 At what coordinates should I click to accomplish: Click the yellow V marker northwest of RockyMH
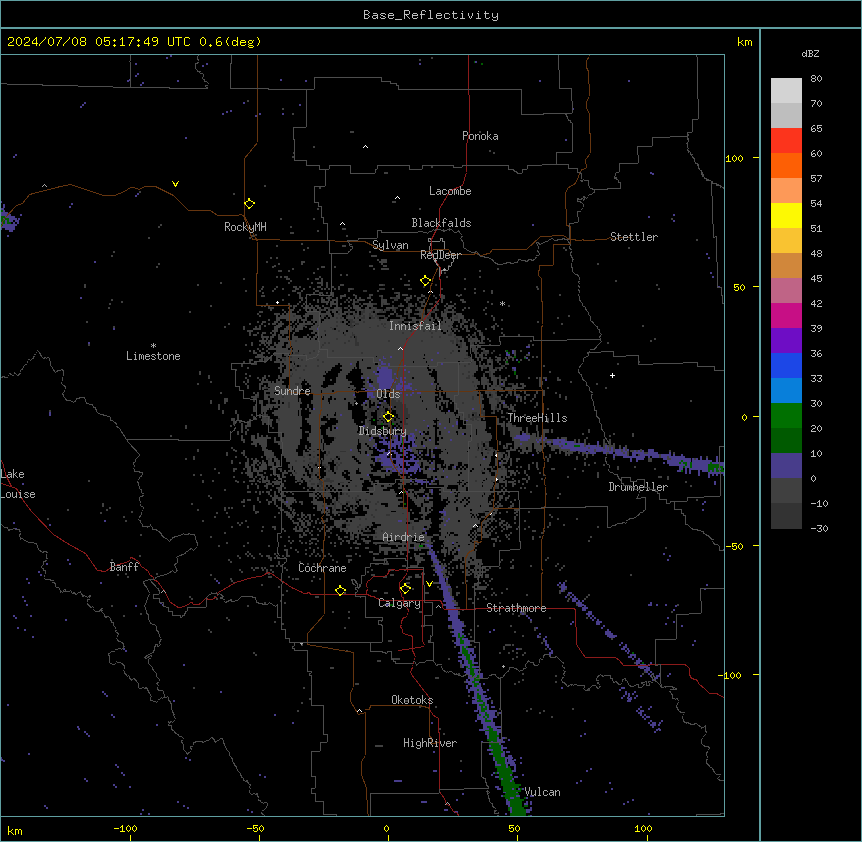(x=175, y=184)
